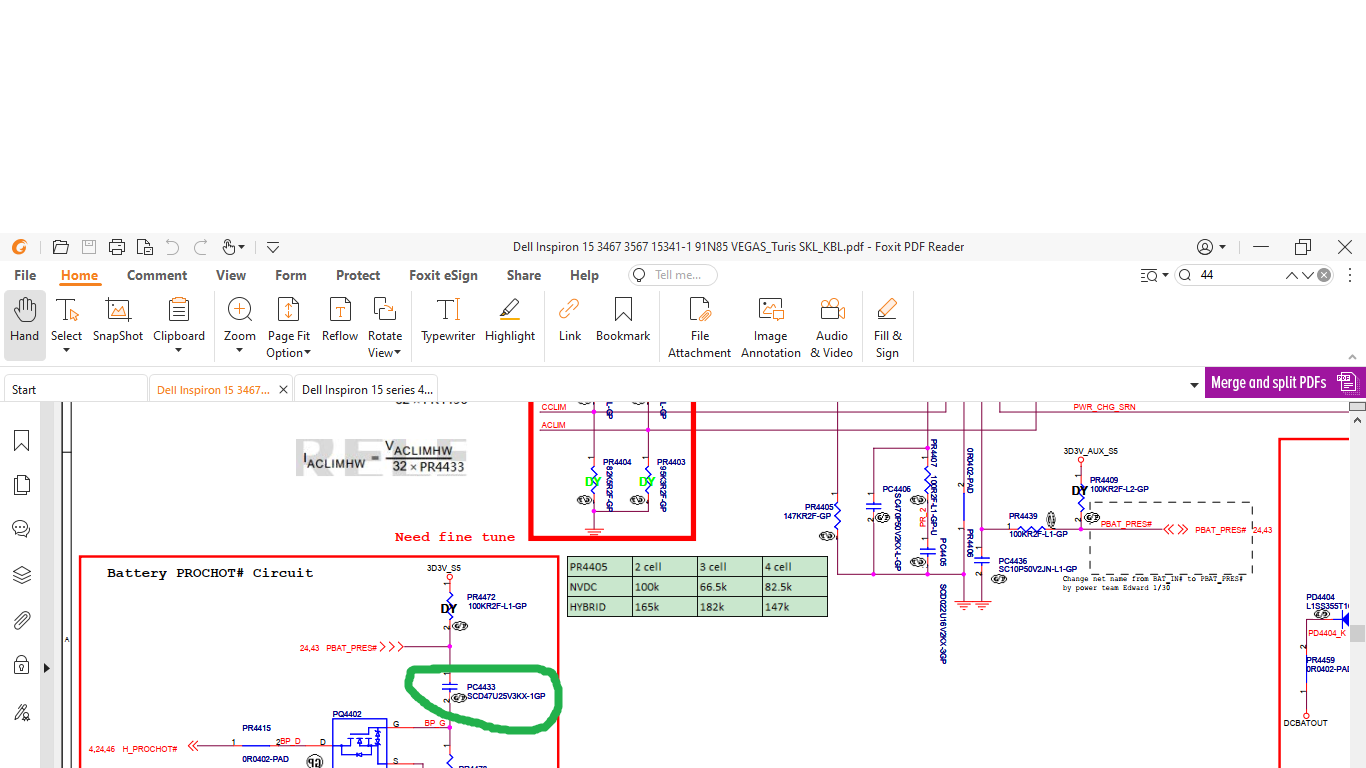Open the Share ribbon tab
Viewport: 1366px width, 768px height.
pyautogui.click(x=524, y=275)
